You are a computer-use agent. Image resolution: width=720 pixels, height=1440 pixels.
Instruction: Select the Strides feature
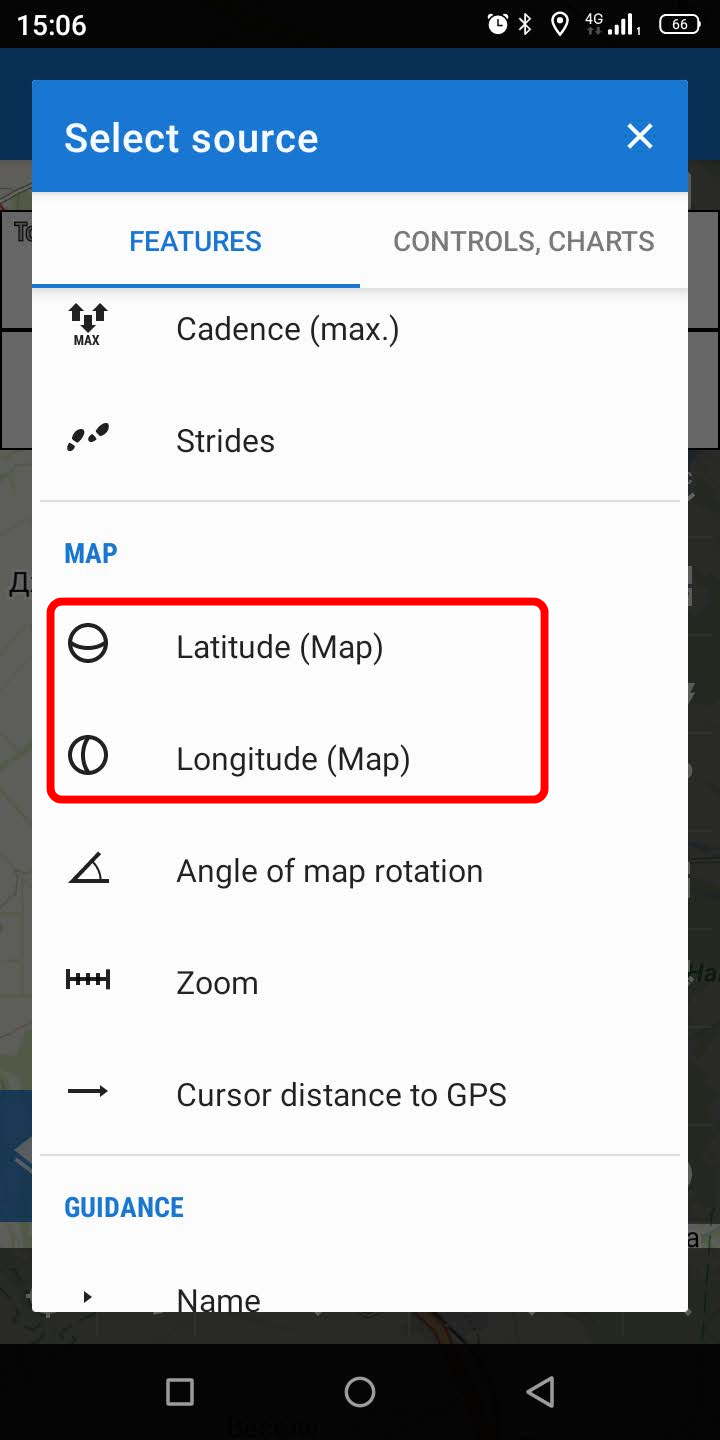225,441
